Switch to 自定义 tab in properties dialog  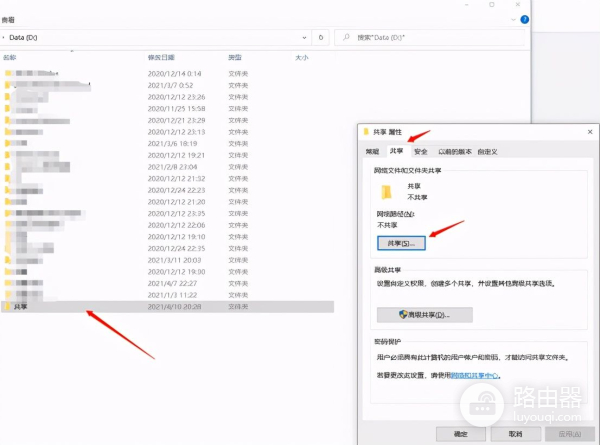(488, 152)
